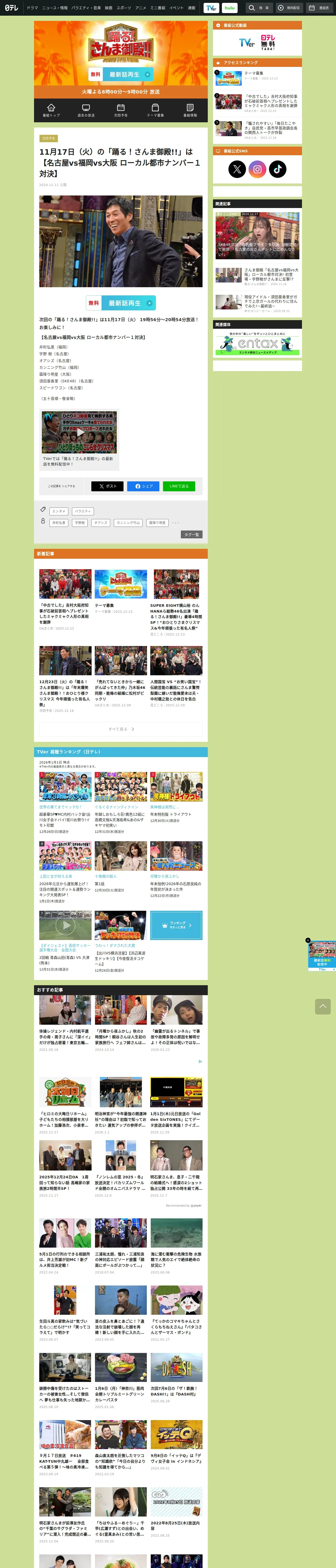The image size is (336, 1568).
Task: Open the 上田と女が吠える夜 ranking video
Action: point(65,856)
